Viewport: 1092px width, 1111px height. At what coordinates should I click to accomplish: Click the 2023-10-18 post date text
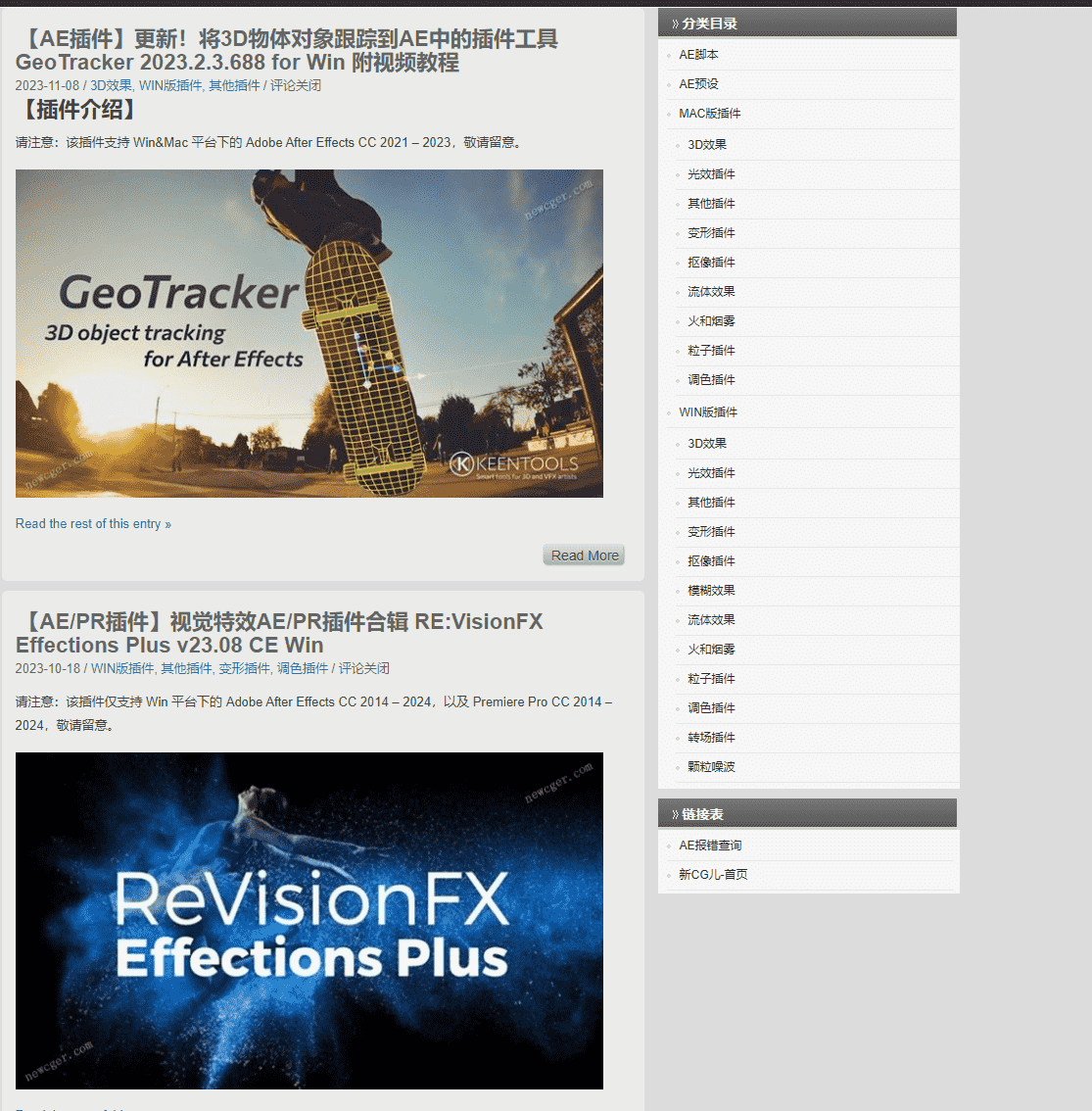coord(47,669)
